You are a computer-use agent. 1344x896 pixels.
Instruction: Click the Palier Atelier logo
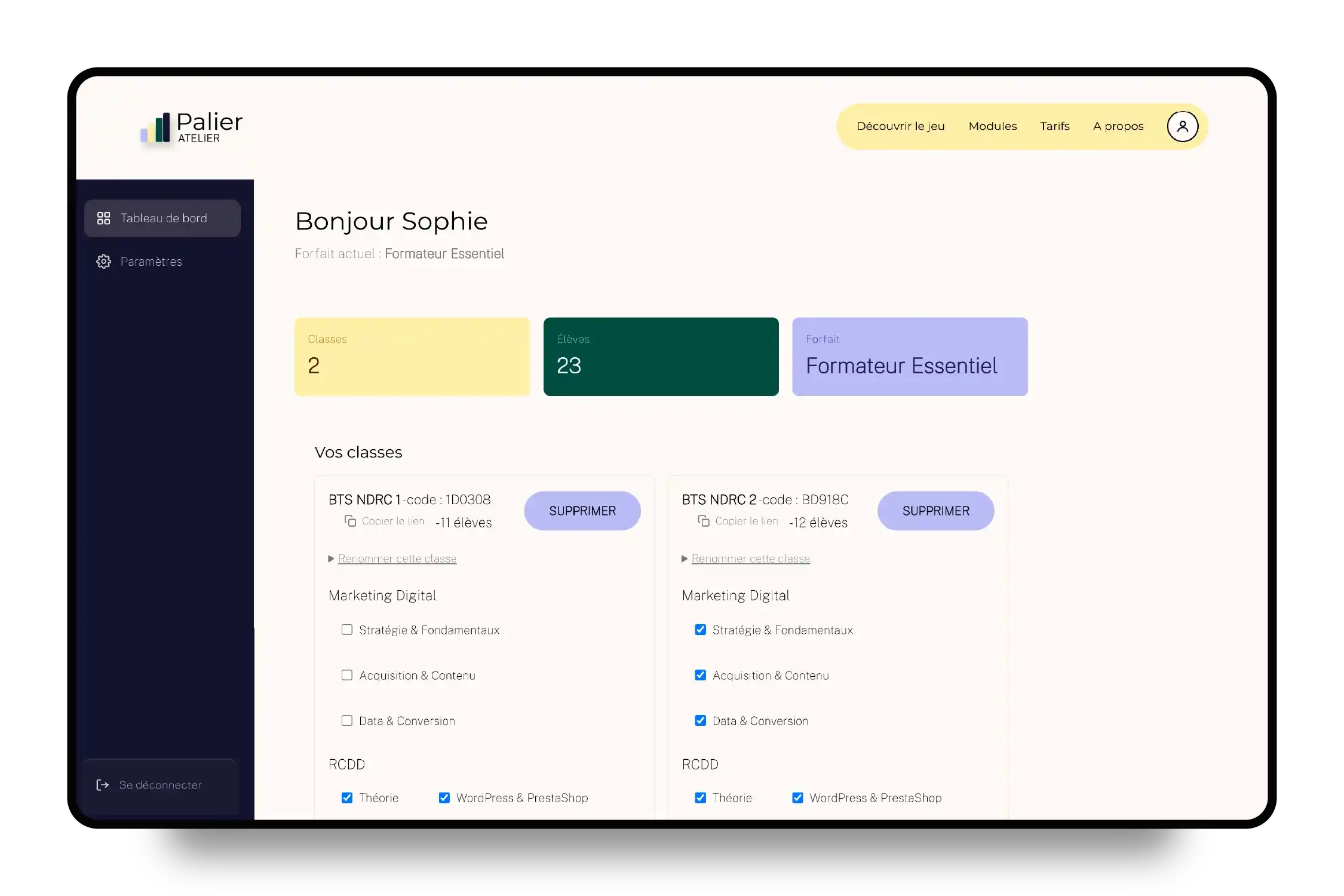tap(191, 127)
